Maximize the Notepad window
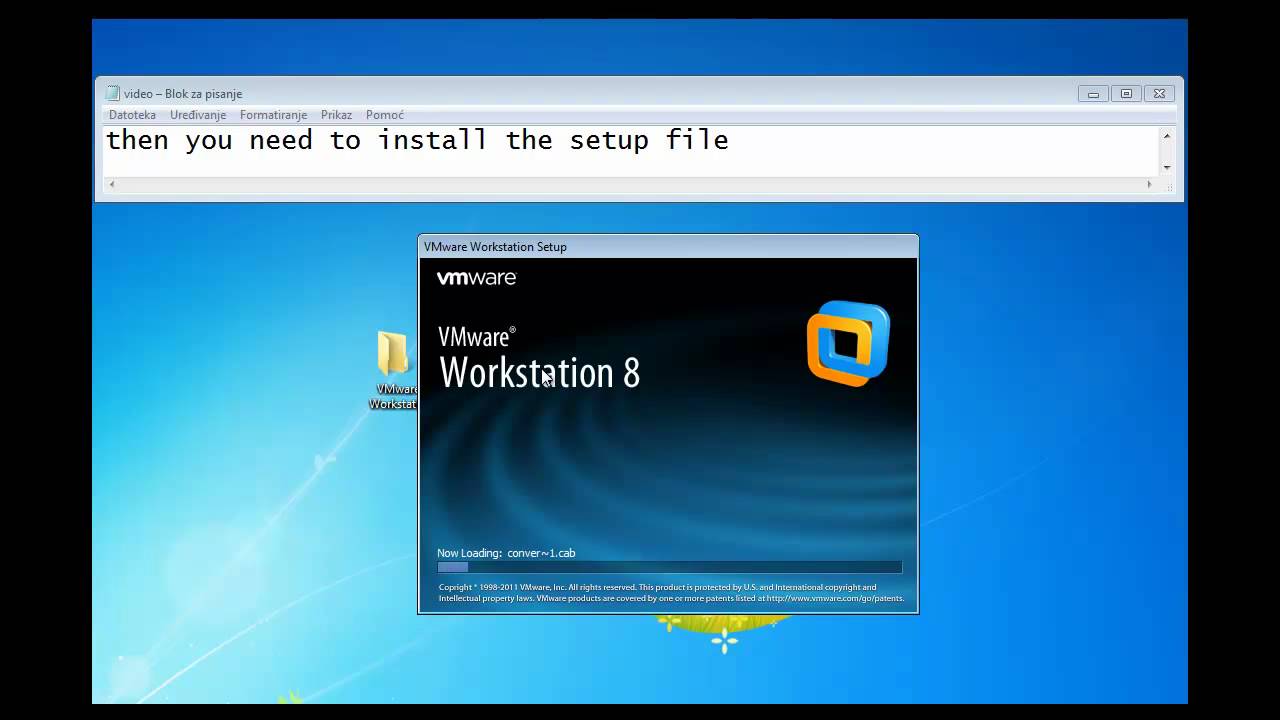Image resolution: width=1280 pixels, height=720 pixels. coord(1126,94)
